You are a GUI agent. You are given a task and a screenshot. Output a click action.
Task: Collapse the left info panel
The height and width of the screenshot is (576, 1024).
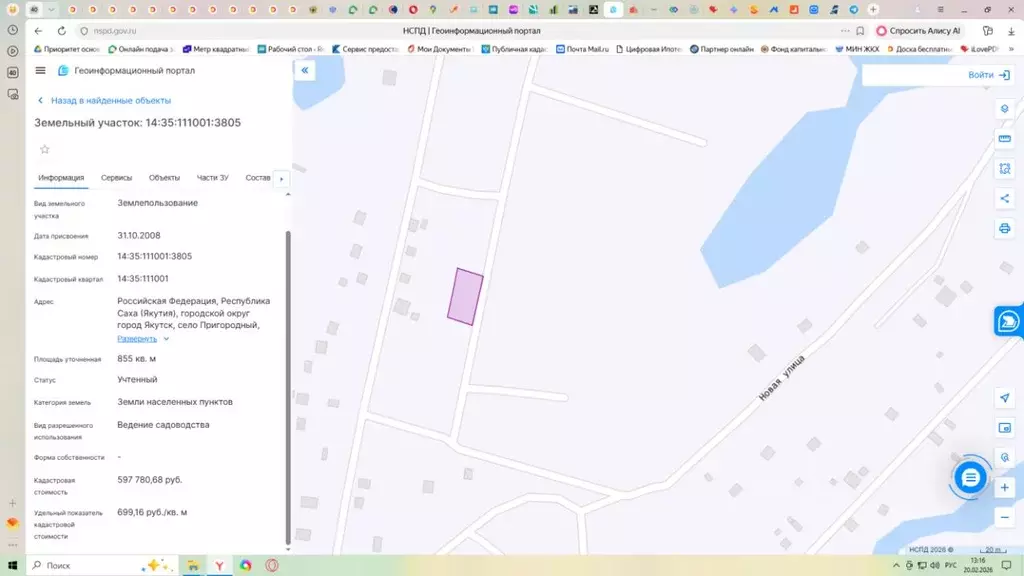point(305,70)
